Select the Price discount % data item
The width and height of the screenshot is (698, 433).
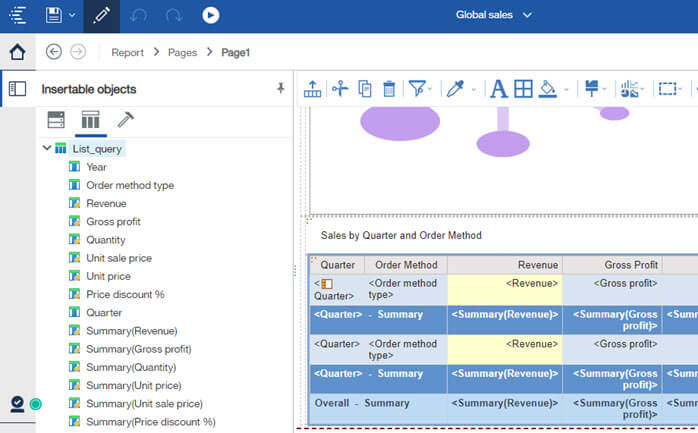tap(125, 295)
